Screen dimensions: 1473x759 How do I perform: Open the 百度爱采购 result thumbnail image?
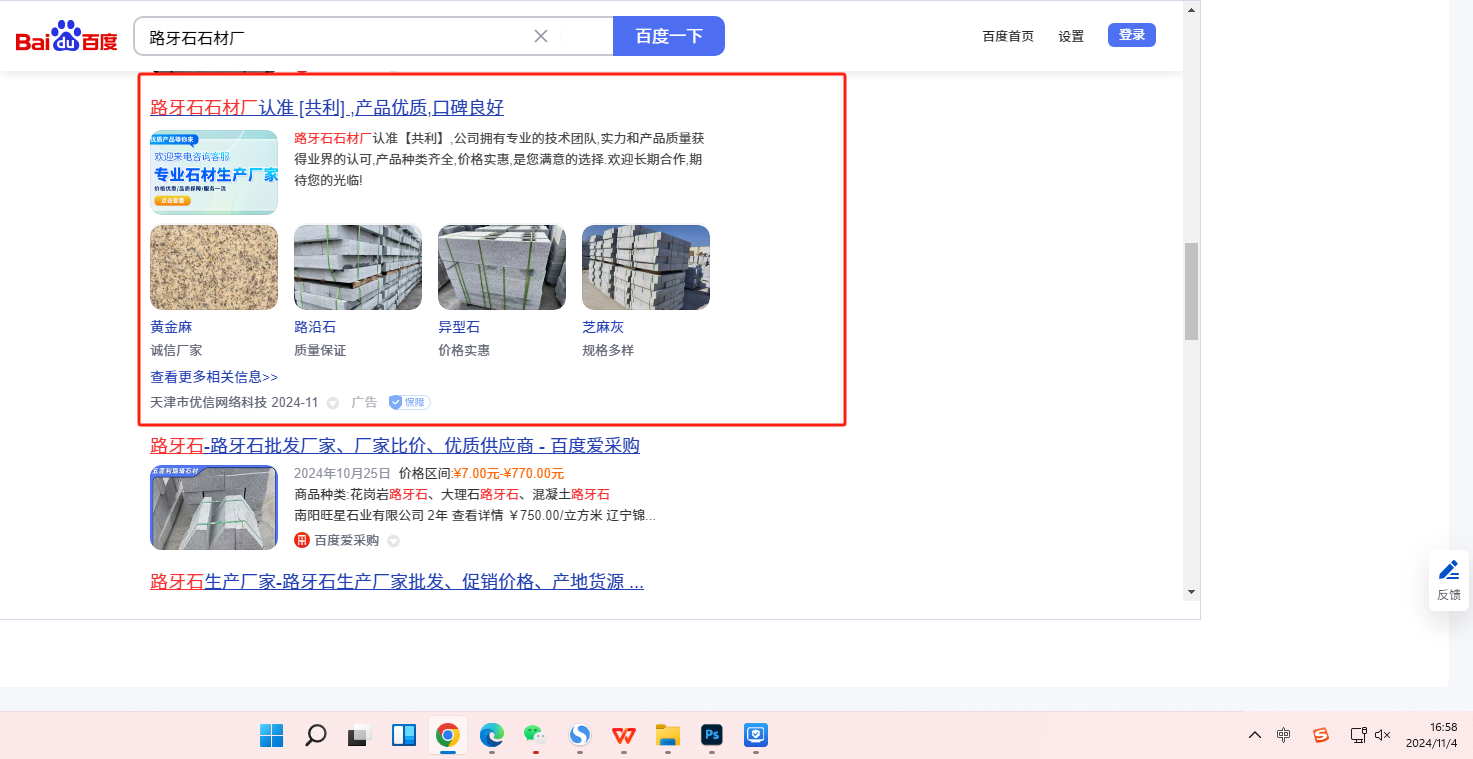pyautogui.click(x=214, y=507)
